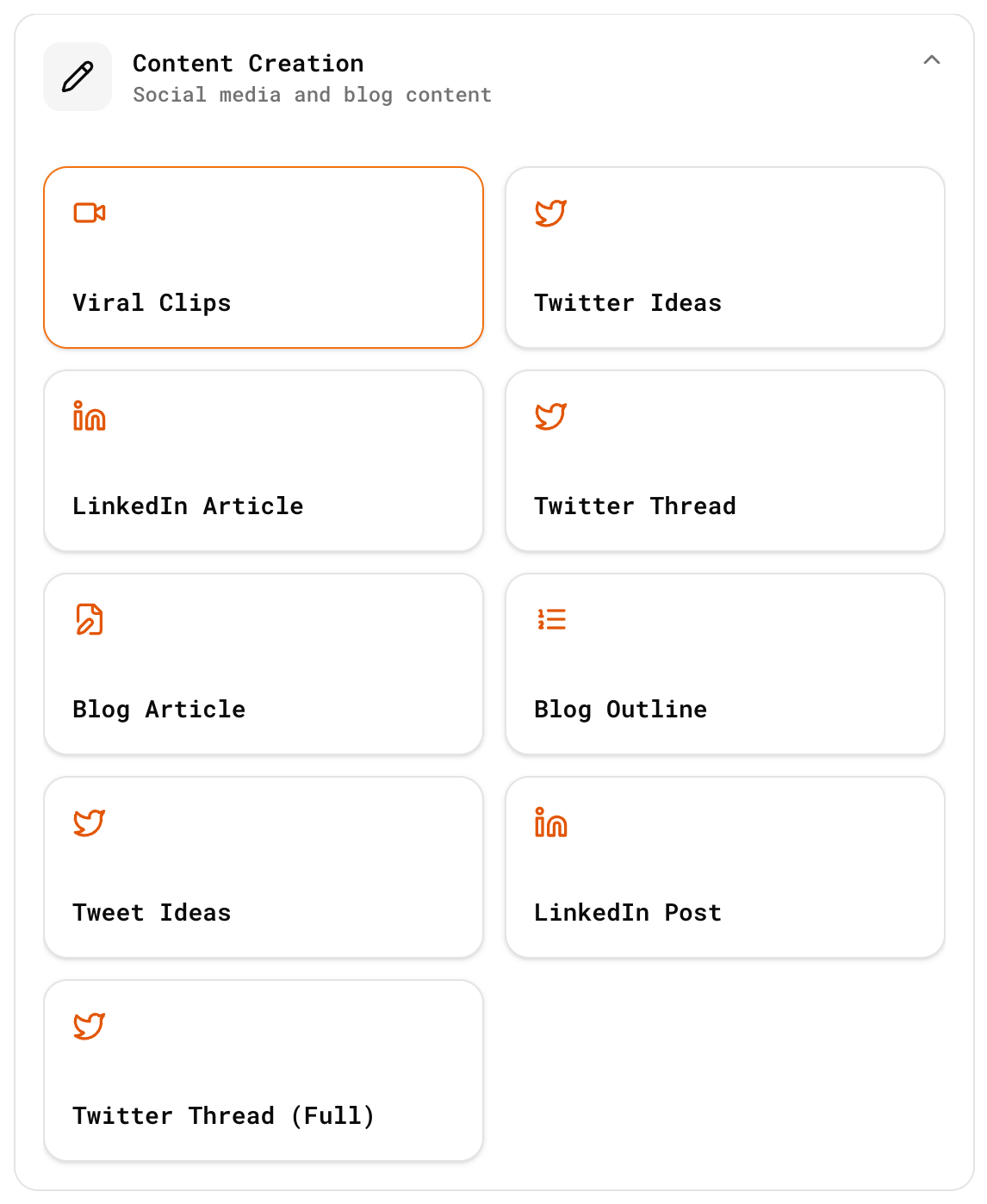
Task: Click the video camera icon on Viral Clips
Action: [90, 212]
